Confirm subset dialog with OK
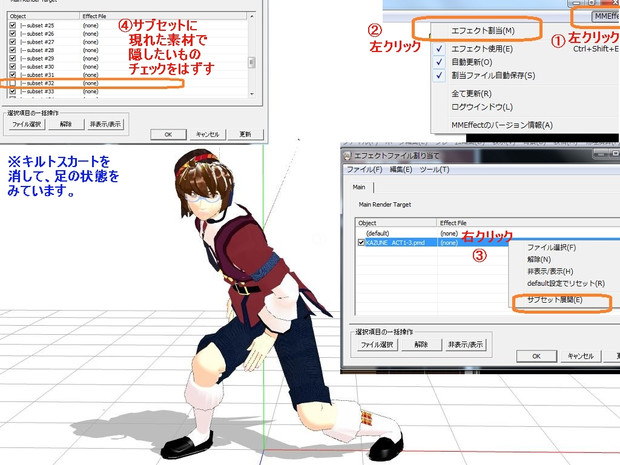The width and height of the screenshot is (620, 465). tap(168, 134)
